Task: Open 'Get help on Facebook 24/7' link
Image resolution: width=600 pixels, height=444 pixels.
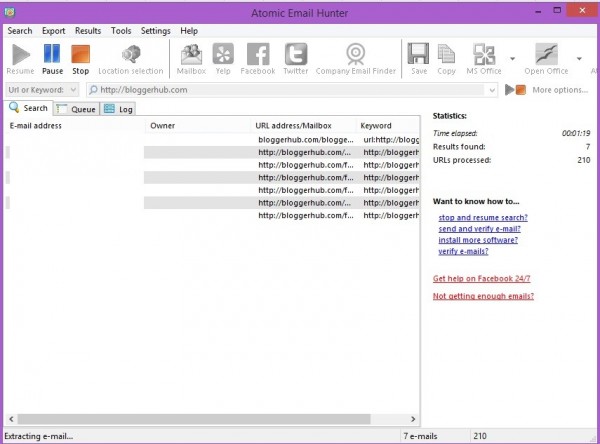Action: click(481, 279)
